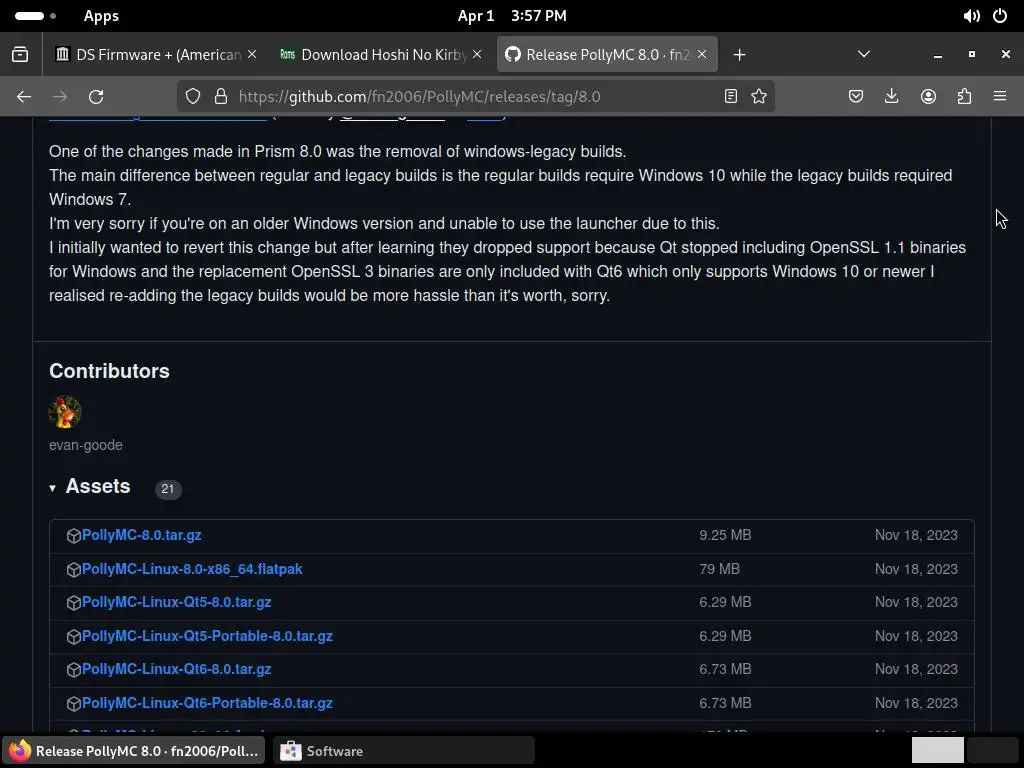Bookmark this page with star icon

pyautogui.click(x=759, y=97)
